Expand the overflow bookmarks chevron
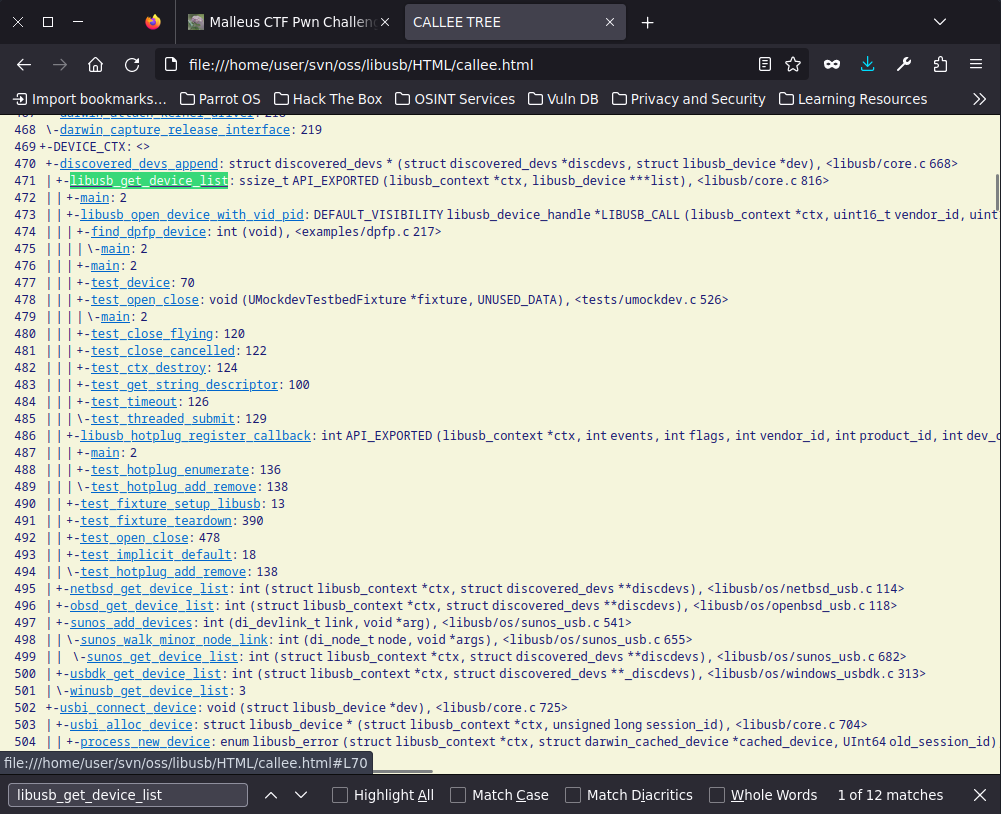Image resolution: width=1001 pixels, height=814 pixels. coord(980,99)
